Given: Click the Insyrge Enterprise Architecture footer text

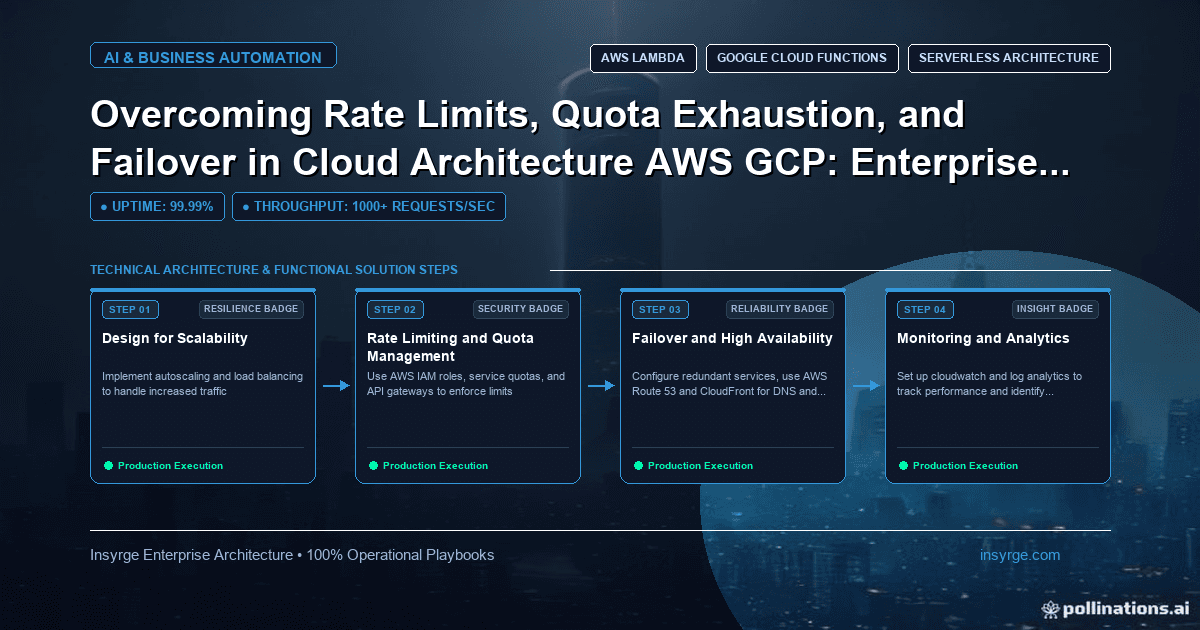Looking at the screenshot, I should 292,555.
